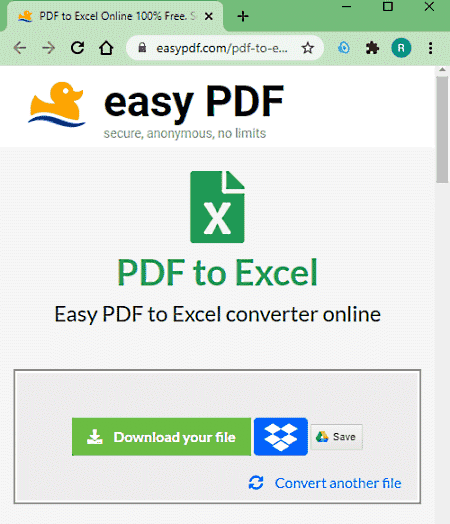The width and height of the screenshot is (450, 524).
Task: Maximize the browser window
Action: pos(388,6)
